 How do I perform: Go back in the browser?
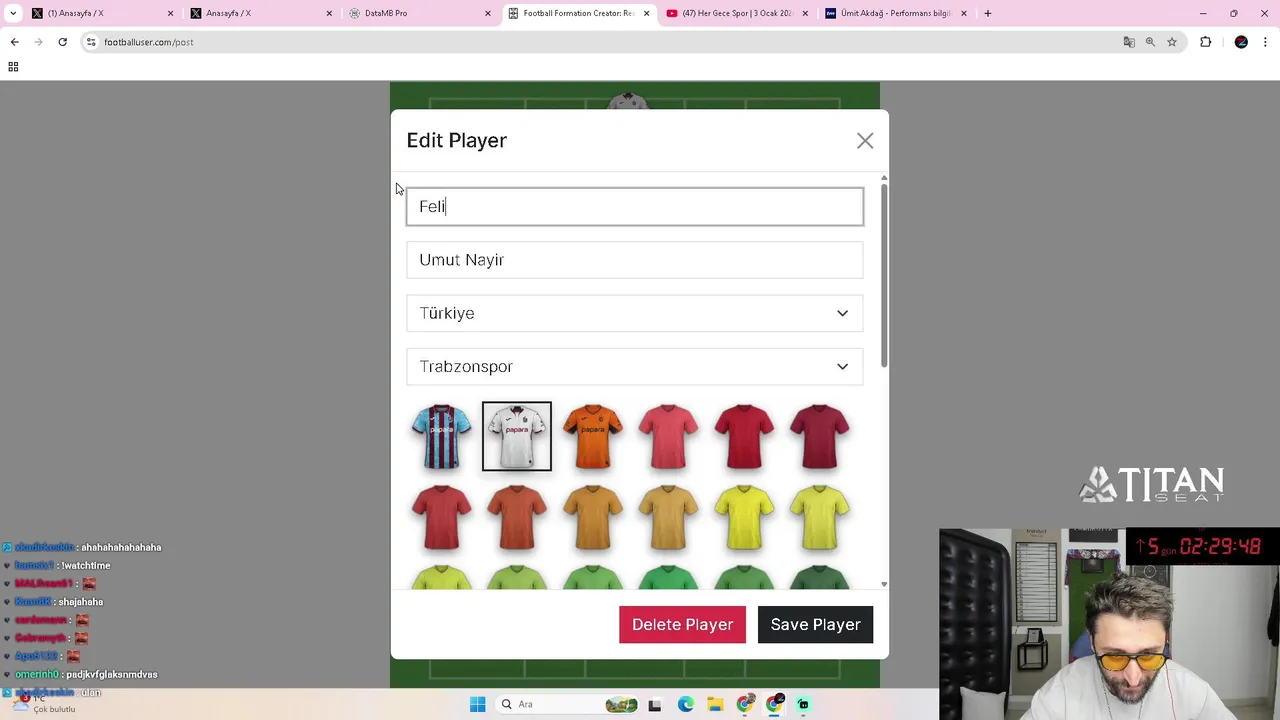[x=14, y=42]
